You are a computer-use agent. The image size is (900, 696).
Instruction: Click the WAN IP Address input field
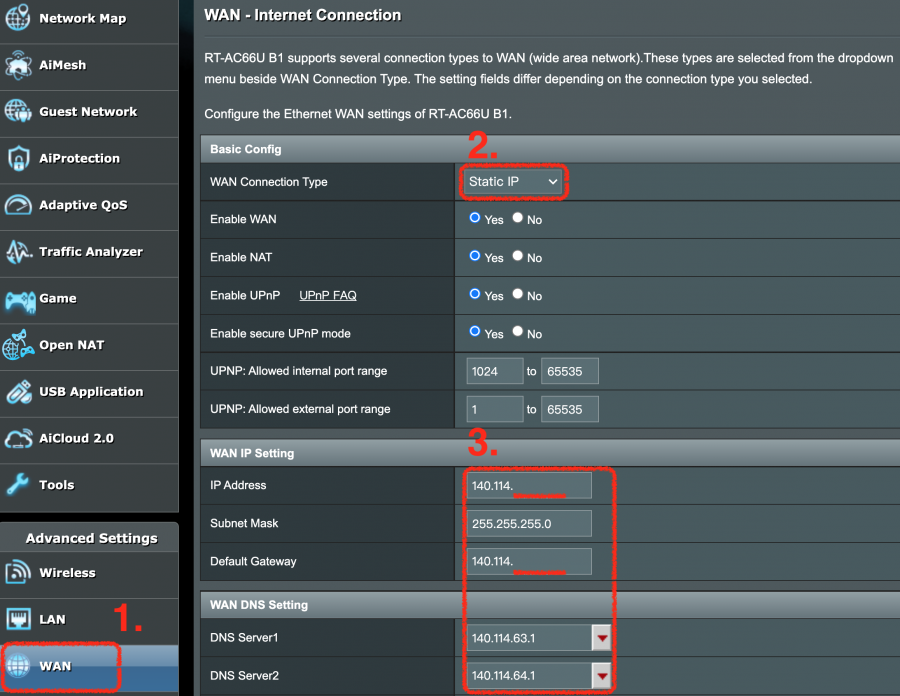(529, 486)
